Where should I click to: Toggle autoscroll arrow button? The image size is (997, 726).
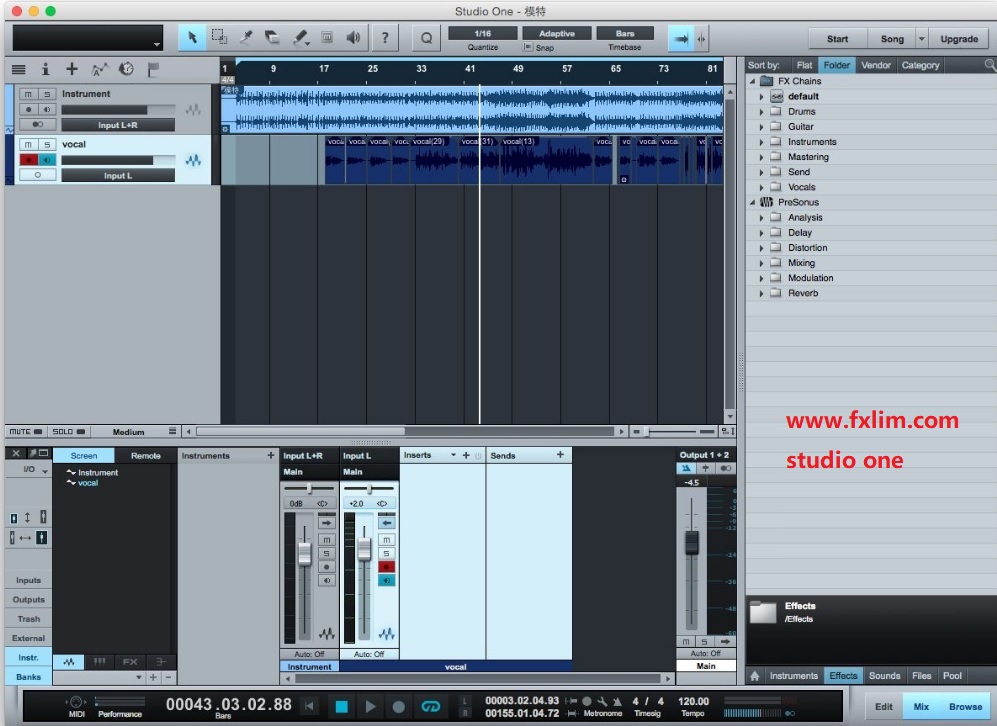click(681, 39)
